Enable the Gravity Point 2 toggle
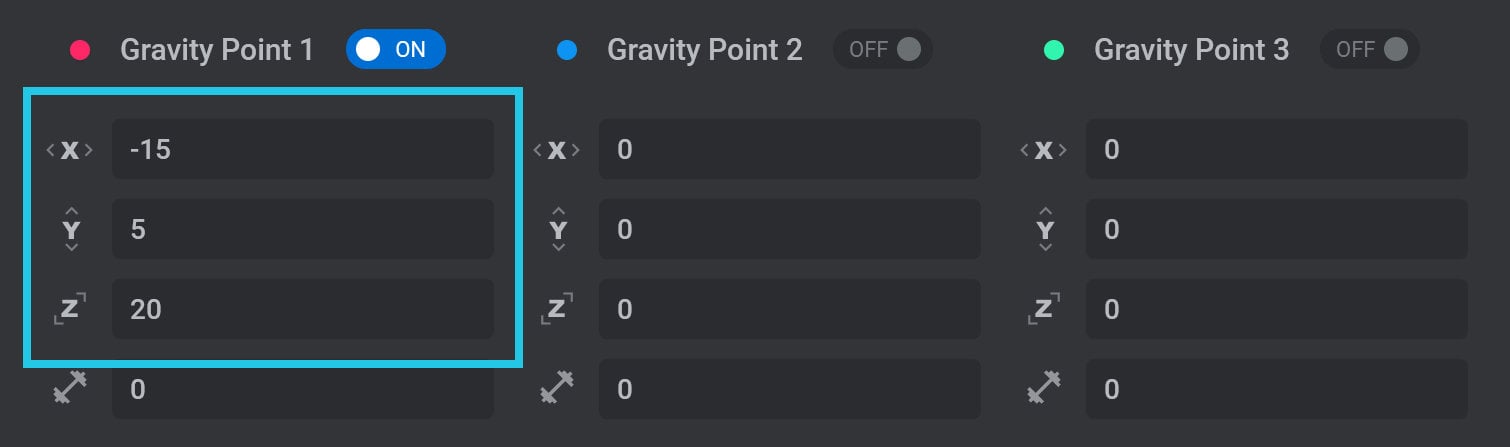This screenshot has height=447, width=1510. (x=882, y=49)
